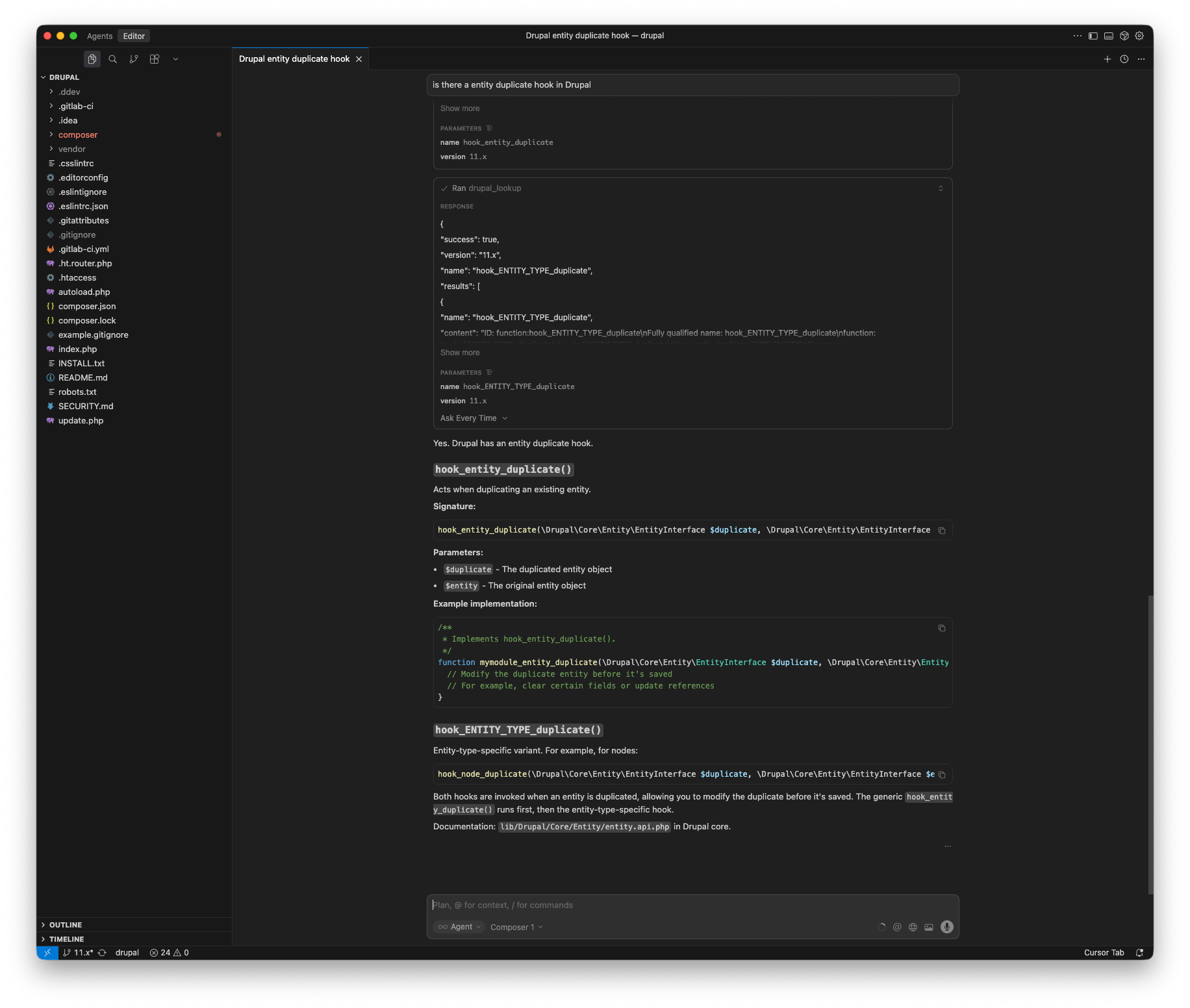Open composer.json file
The width and height of the screenshot is (1190, 1008).
pos(87,306)
